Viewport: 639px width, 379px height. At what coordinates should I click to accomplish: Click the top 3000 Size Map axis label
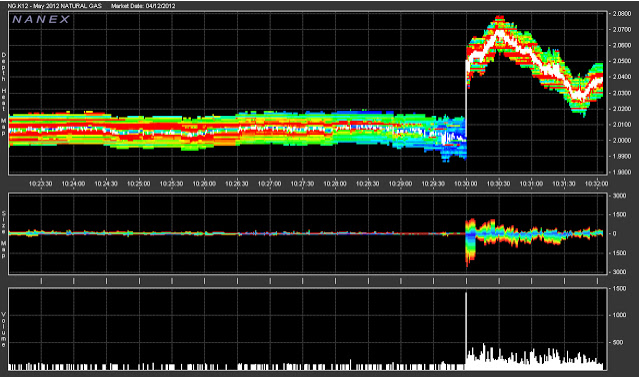619,196
